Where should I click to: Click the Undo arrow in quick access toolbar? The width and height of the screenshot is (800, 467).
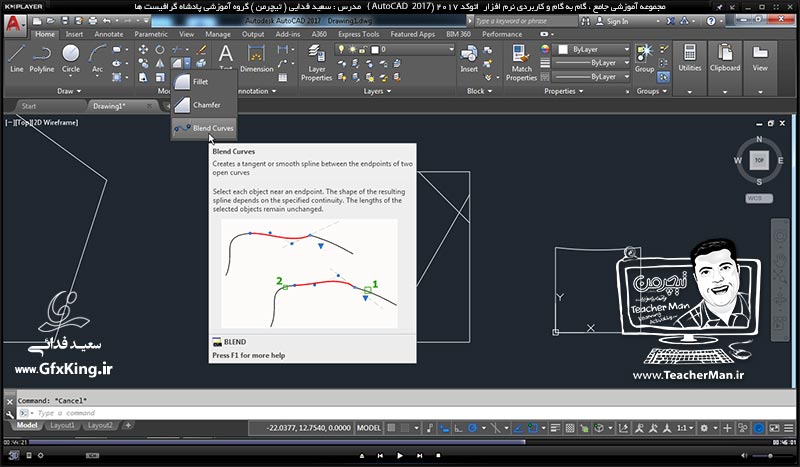(x=107, y=21)
